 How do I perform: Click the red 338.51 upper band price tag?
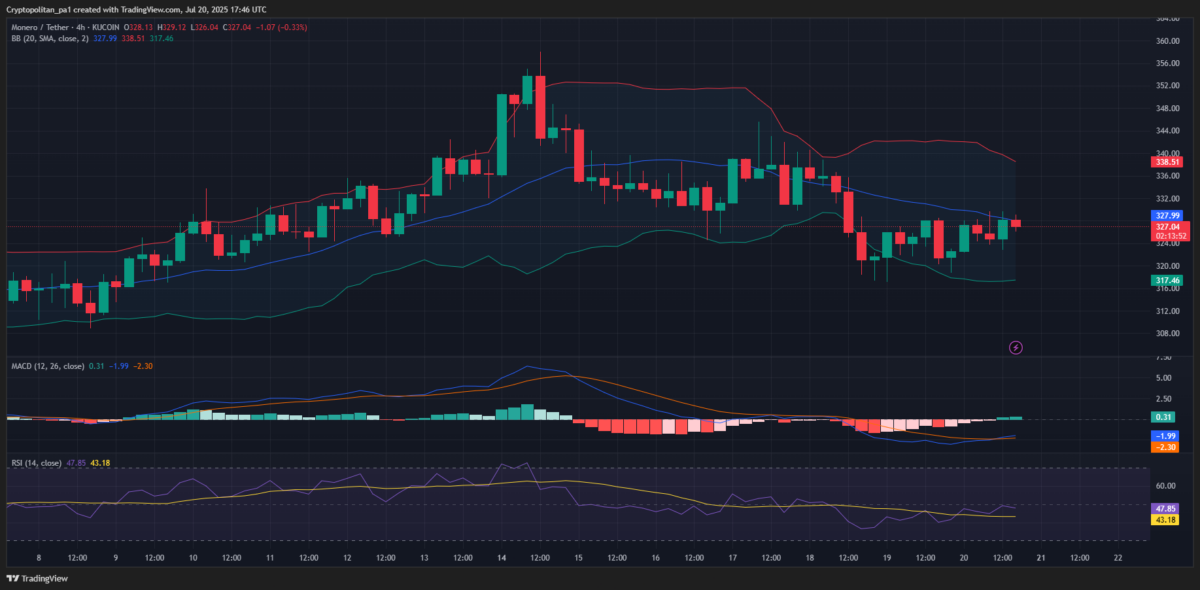1167,161
